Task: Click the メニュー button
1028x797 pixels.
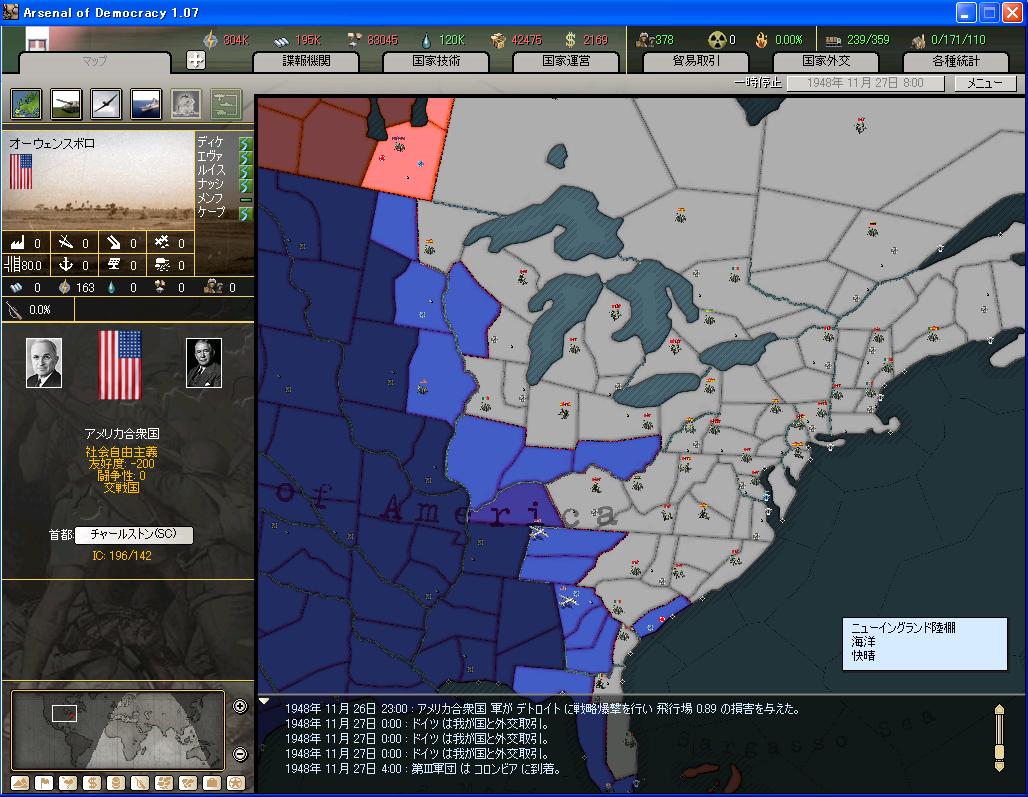Action: tap(985, 83)
